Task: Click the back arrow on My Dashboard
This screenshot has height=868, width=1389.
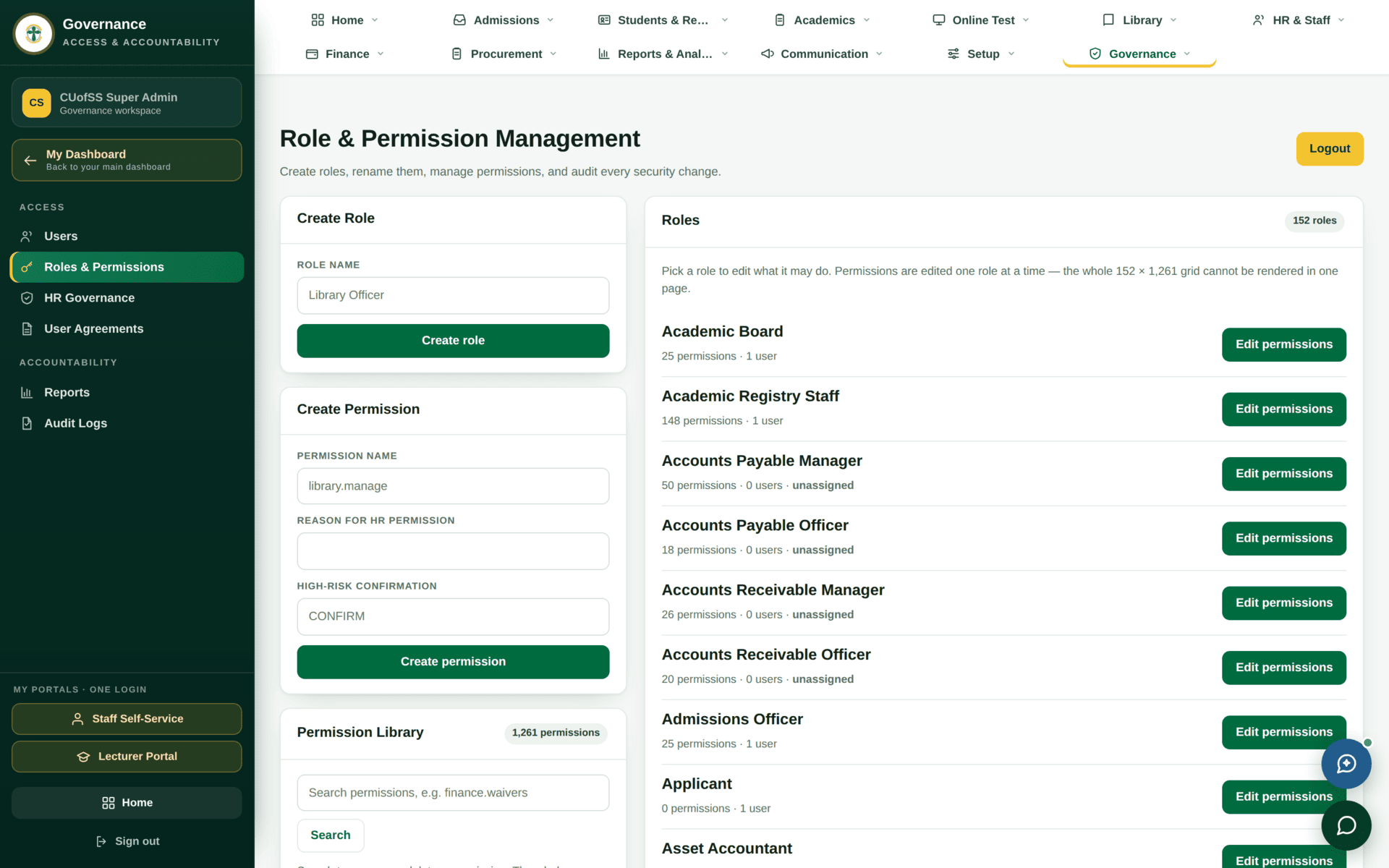Action: point(30,161)
